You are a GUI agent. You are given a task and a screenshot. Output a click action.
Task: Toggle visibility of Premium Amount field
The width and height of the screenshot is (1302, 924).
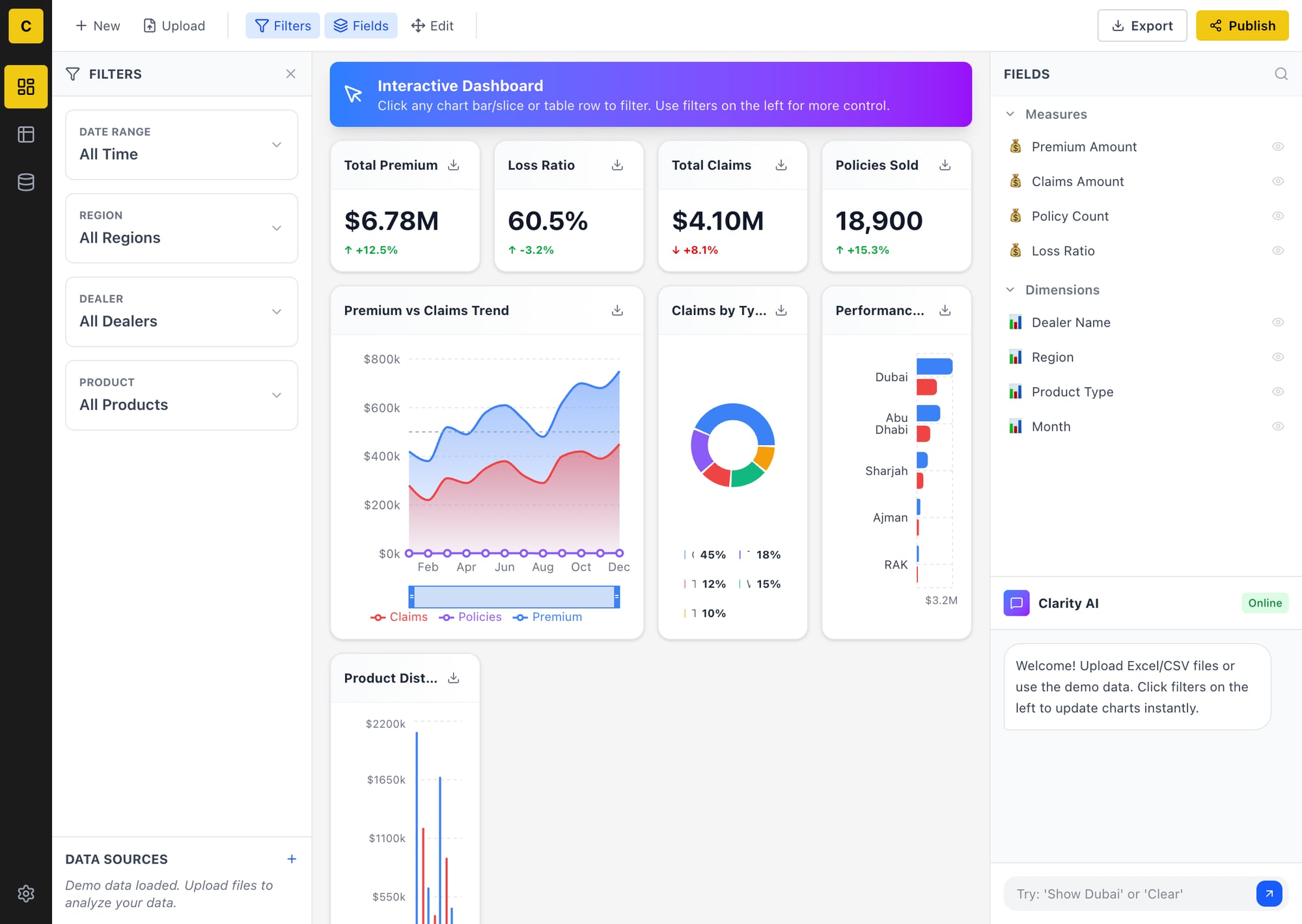tap(1278, 147)
